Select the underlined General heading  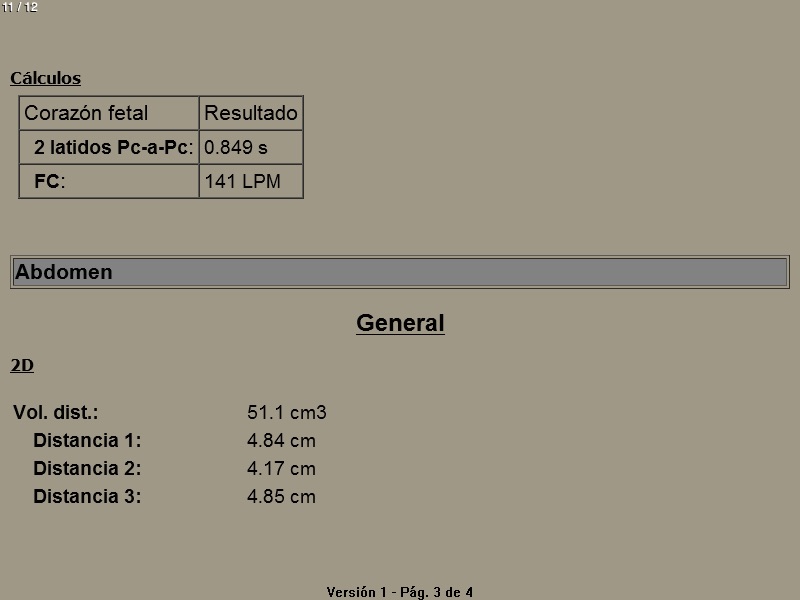point(400,323)
